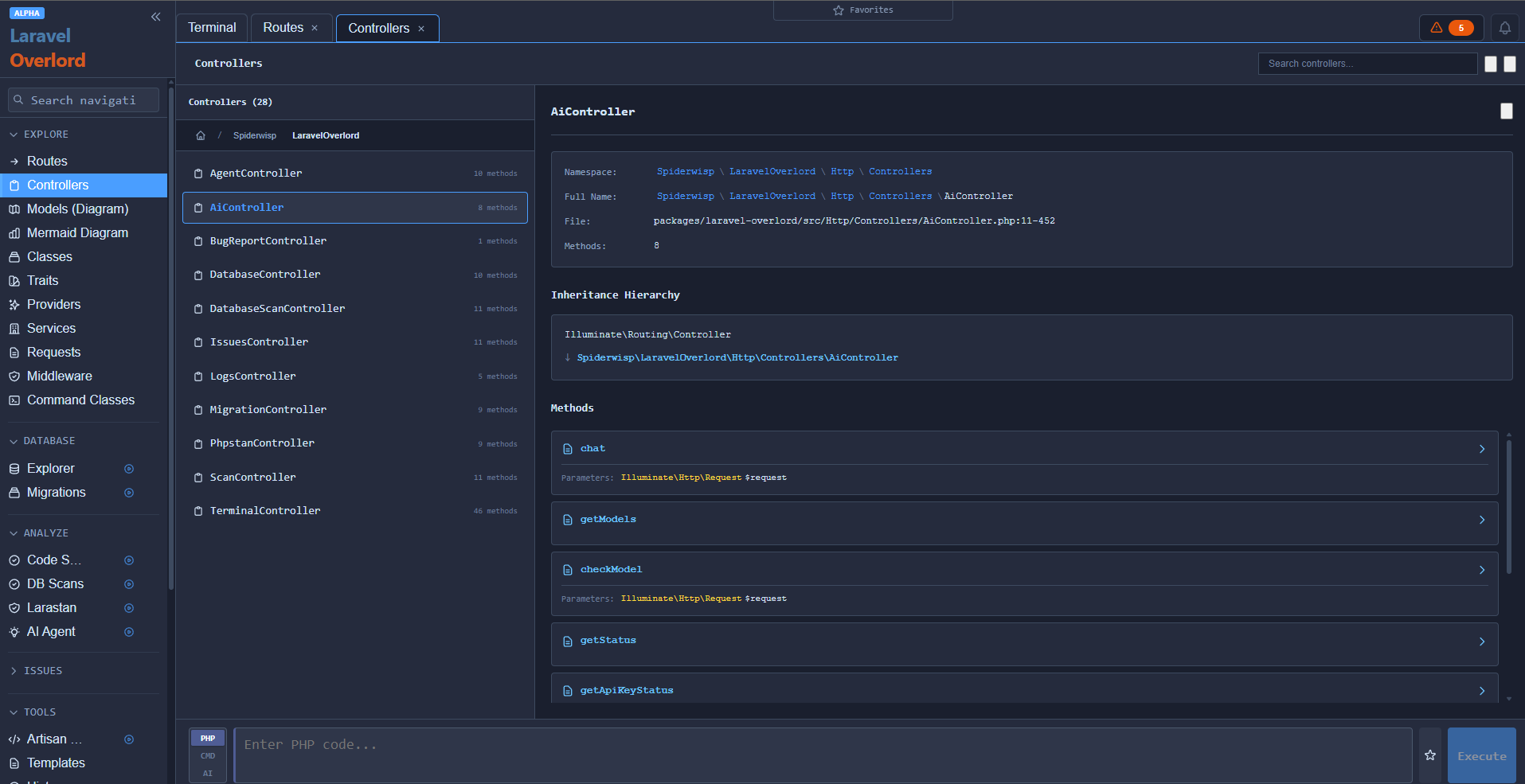
Task: Click the second white square next to search controllers
Action: pos(1510,64)
